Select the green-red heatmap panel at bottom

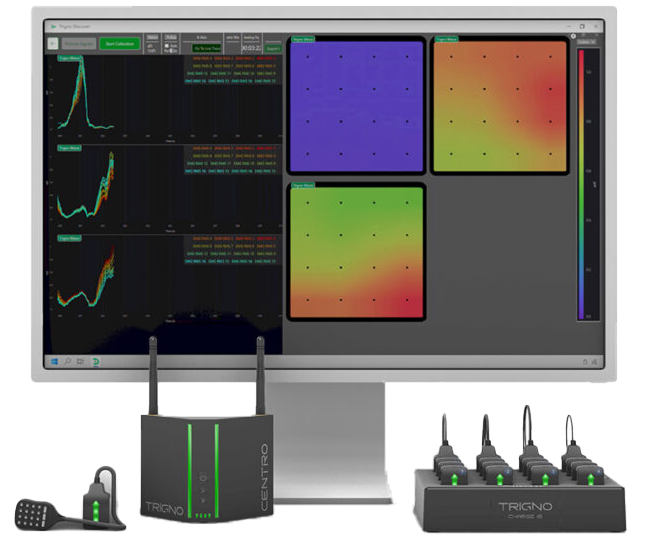click(x=356, y=252)
